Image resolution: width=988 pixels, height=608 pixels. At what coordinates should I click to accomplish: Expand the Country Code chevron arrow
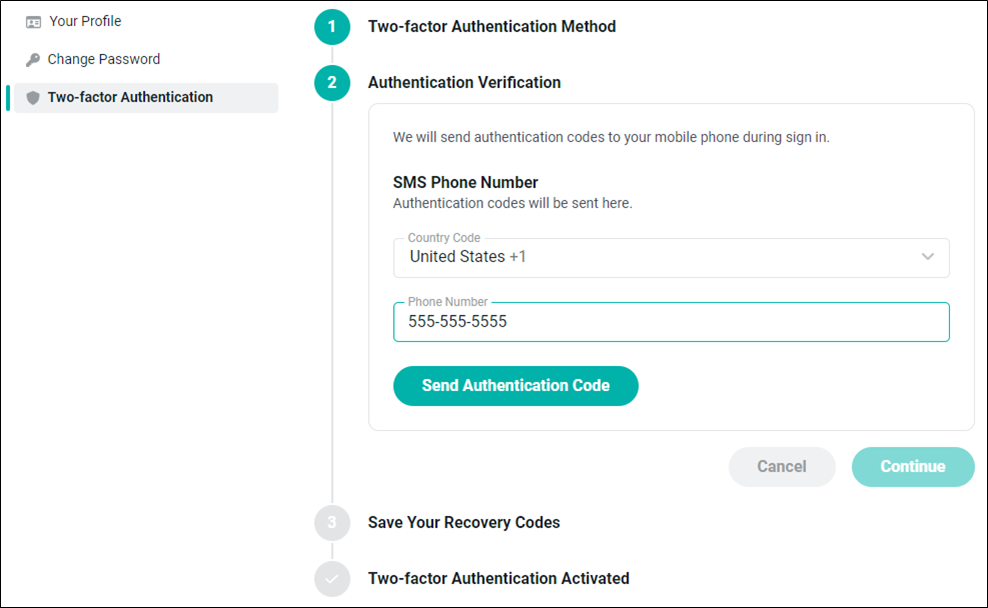pyautogui.click(x=928, y=256)
